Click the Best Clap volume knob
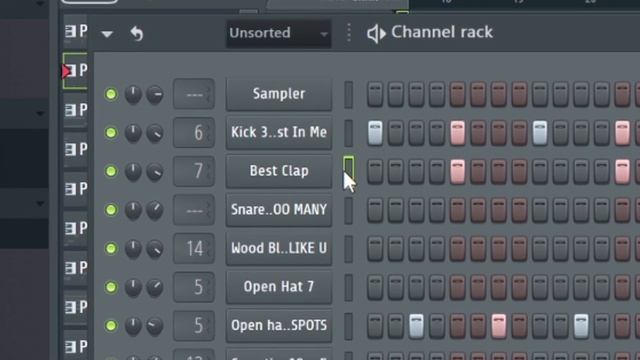Viewport: 640px width, 360px height. coord(155,171)
